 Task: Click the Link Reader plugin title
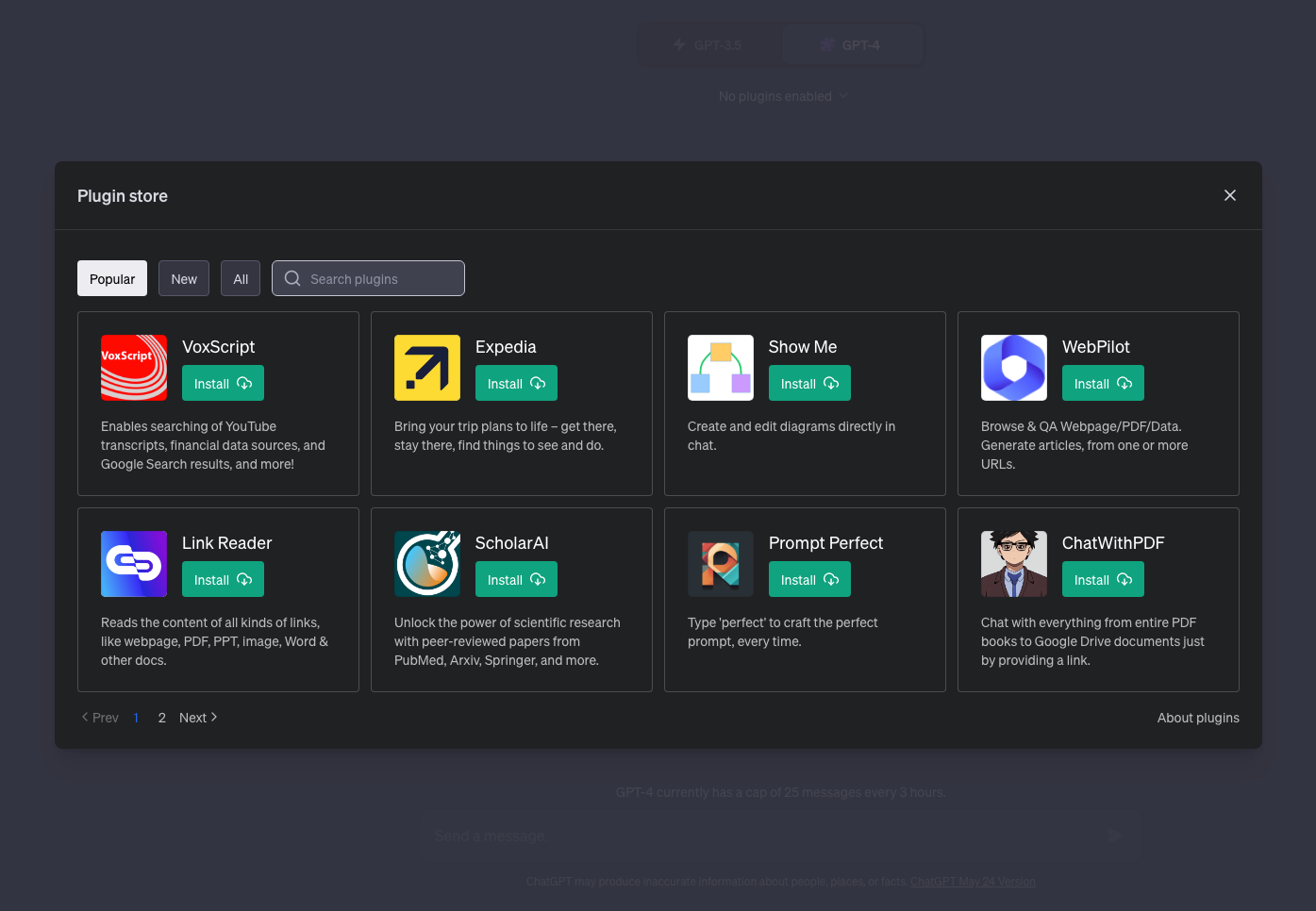226,543
